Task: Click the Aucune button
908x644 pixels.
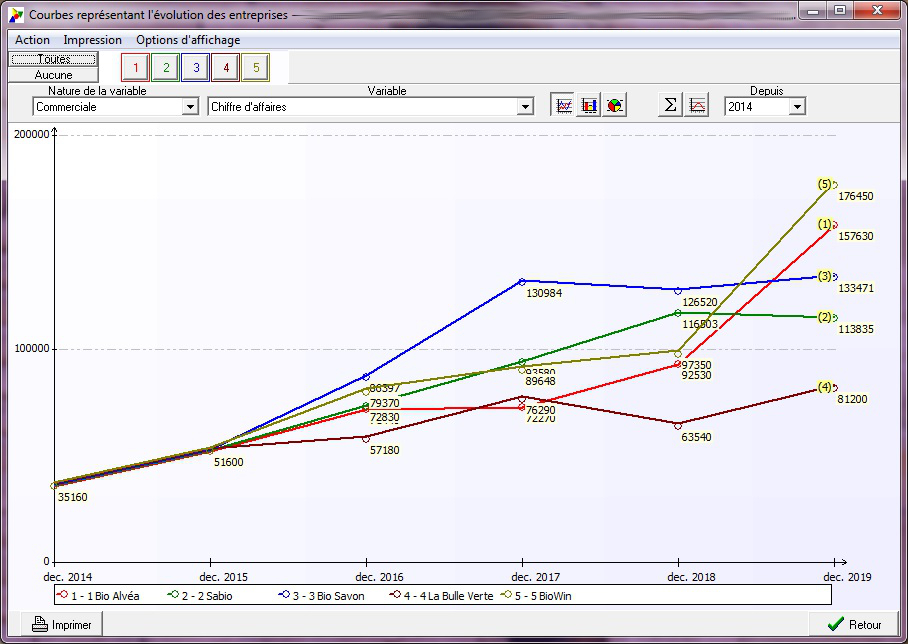Action: 53,75
